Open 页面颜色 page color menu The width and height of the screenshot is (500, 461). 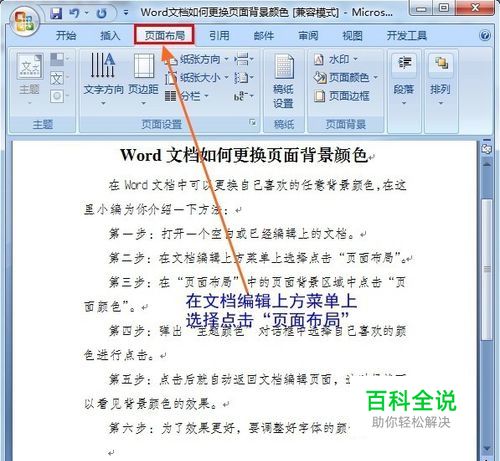(x=346, y=78)
